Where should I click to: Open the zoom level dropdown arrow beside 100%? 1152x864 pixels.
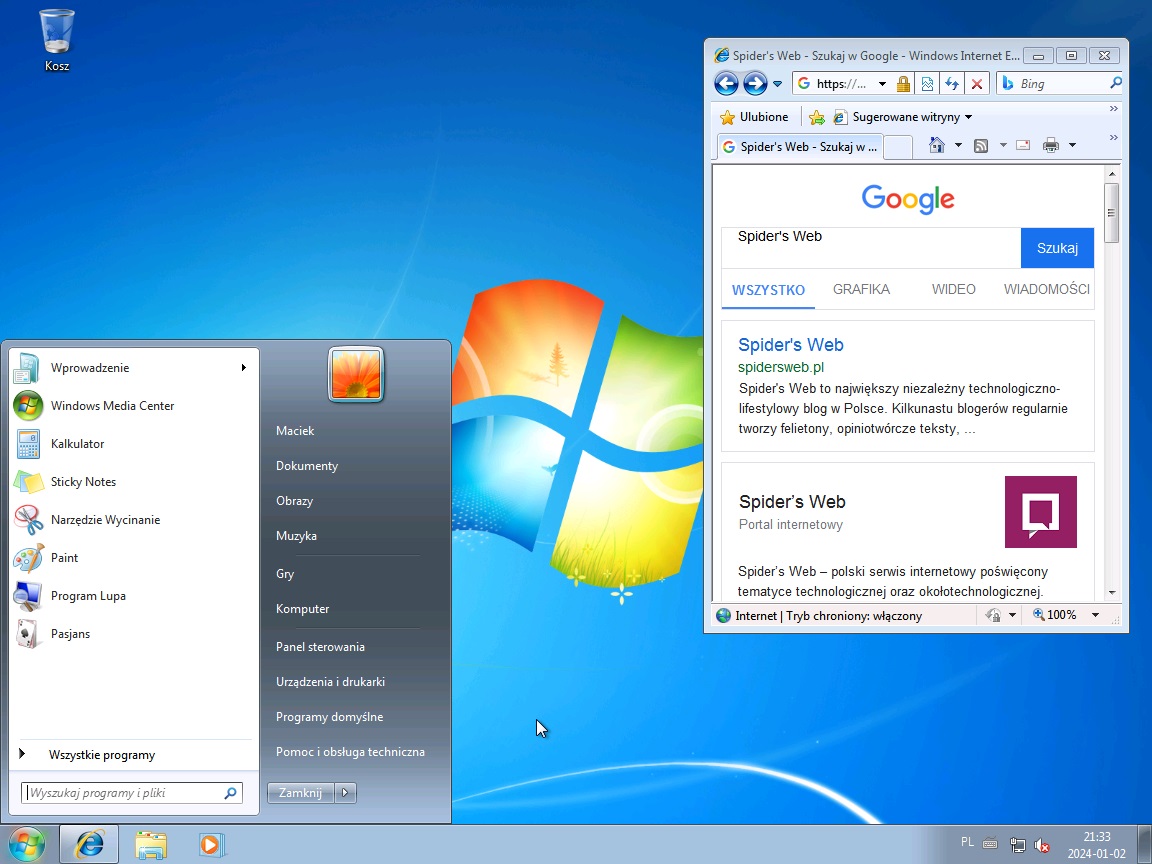tap(1095, 615)
